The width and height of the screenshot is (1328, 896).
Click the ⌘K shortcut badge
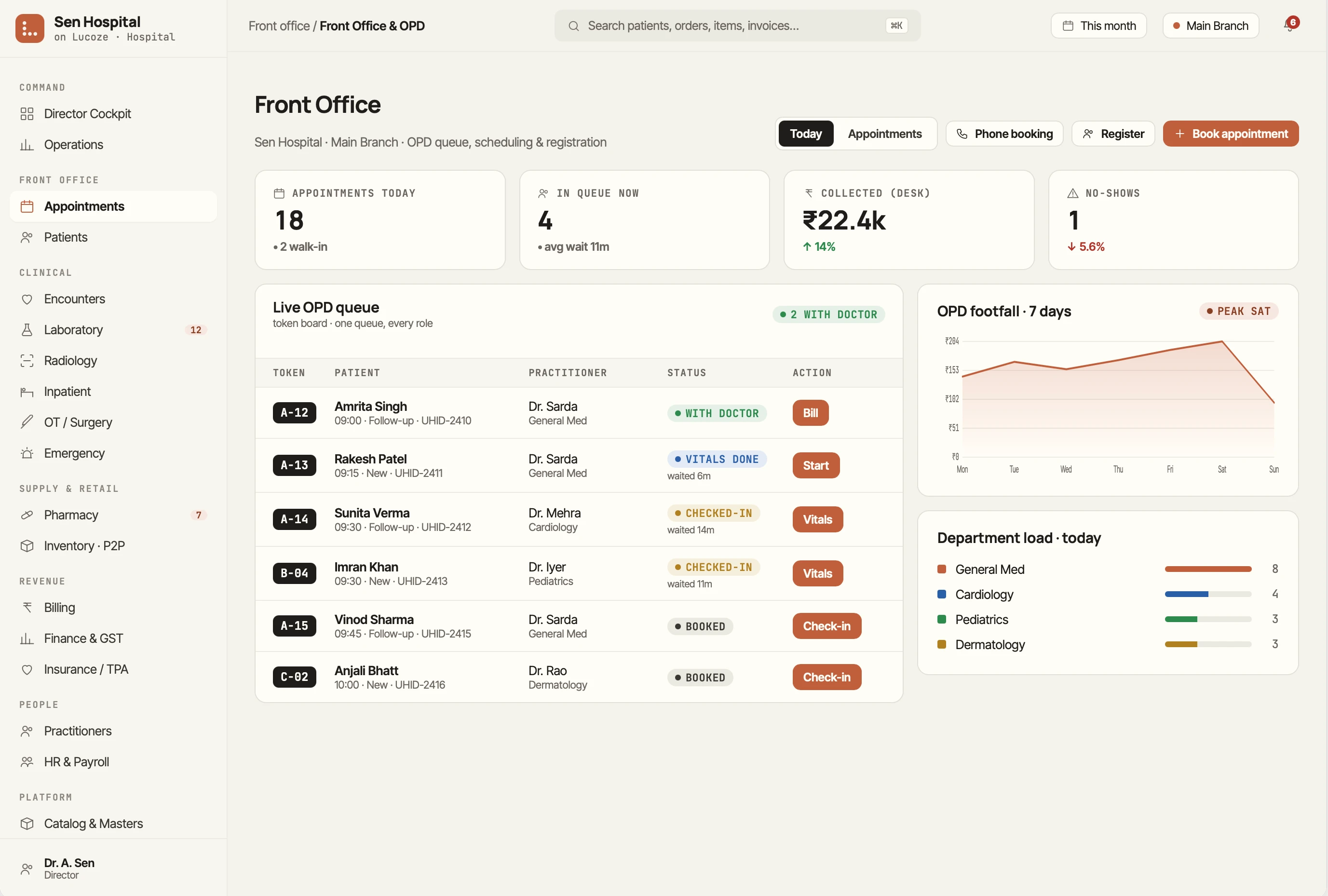(896, 26)
